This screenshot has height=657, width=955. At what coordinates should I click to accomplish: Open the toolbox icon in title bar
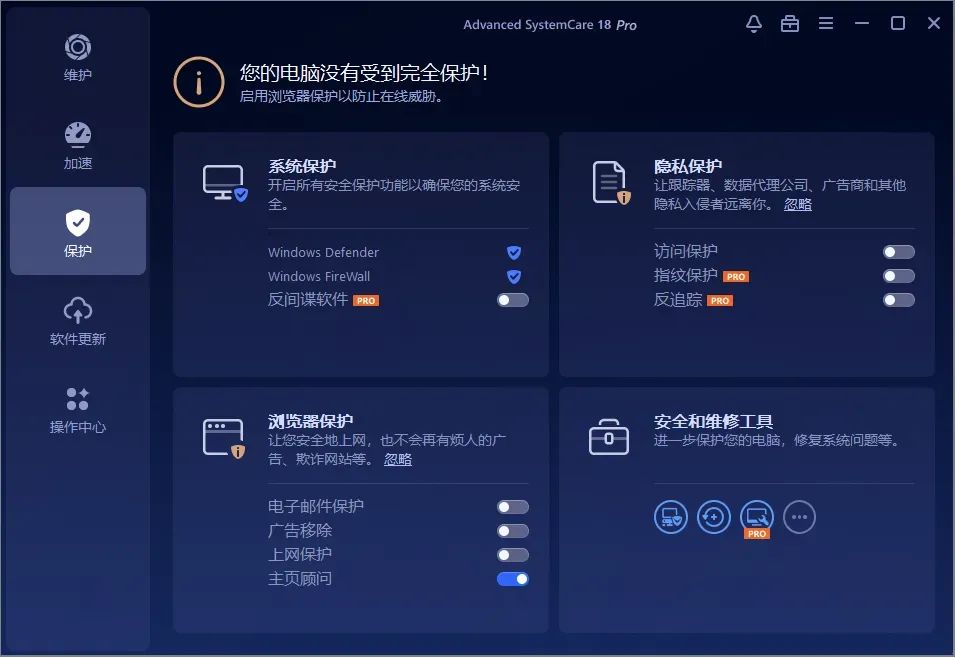(790, 24)
